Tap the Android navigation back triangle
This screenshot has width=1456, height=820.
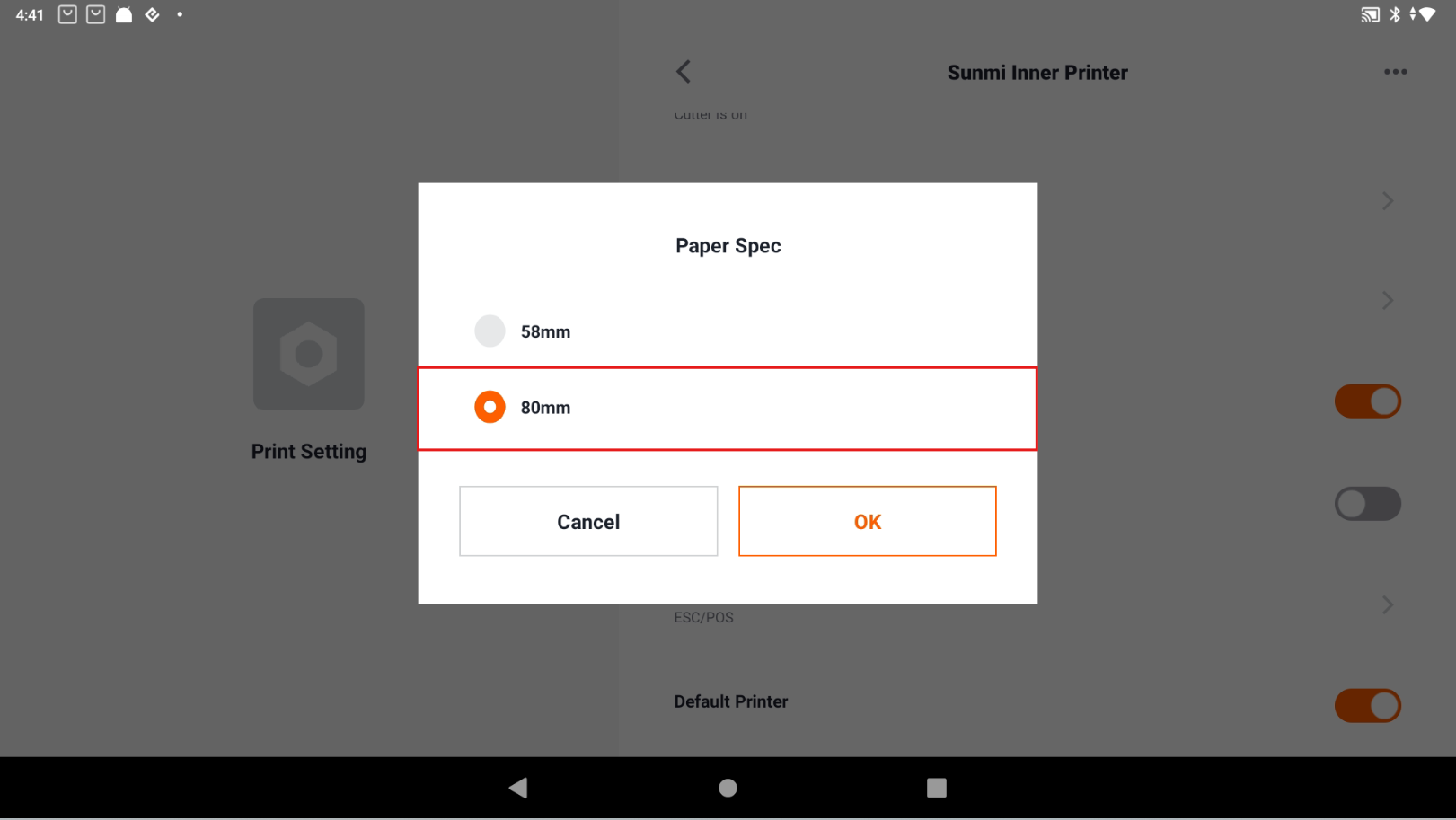click(x=518, y=788)
